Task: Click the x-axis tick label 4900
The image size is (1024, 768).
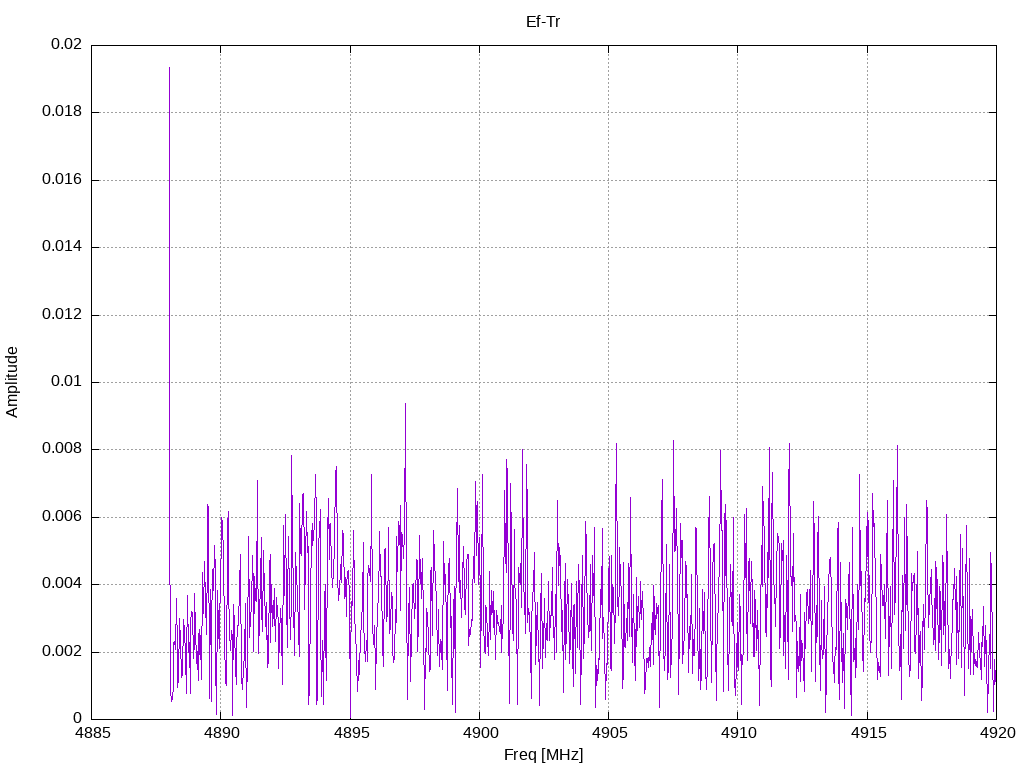Action: point(480,733)
